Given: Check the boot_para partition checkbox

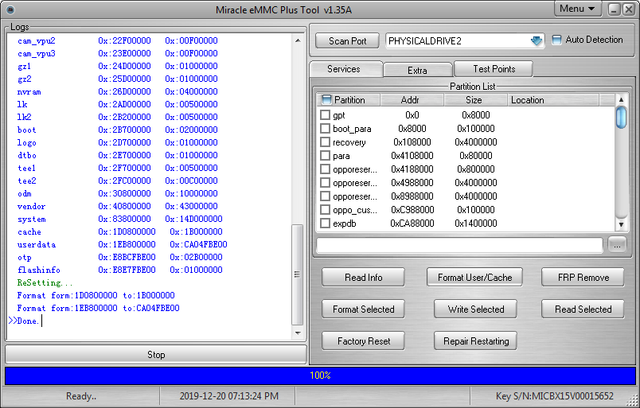Looking at the screenshot, I should tap(325, 129).
